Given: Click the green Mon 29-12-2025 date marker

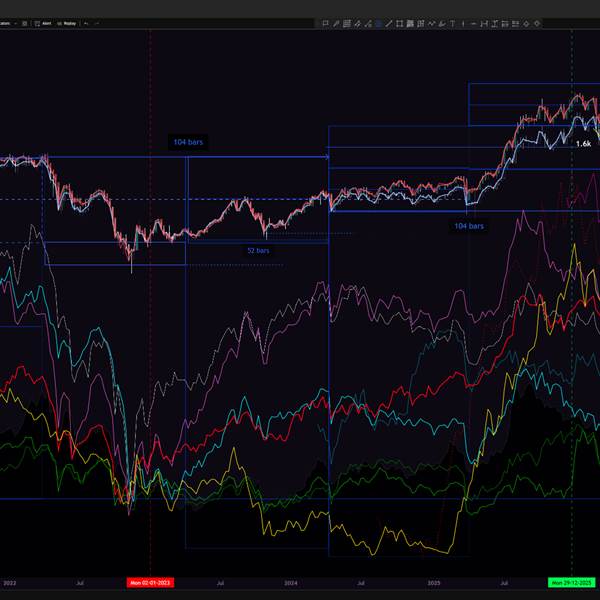Looking at the screenshot, I should pos(572,583).
